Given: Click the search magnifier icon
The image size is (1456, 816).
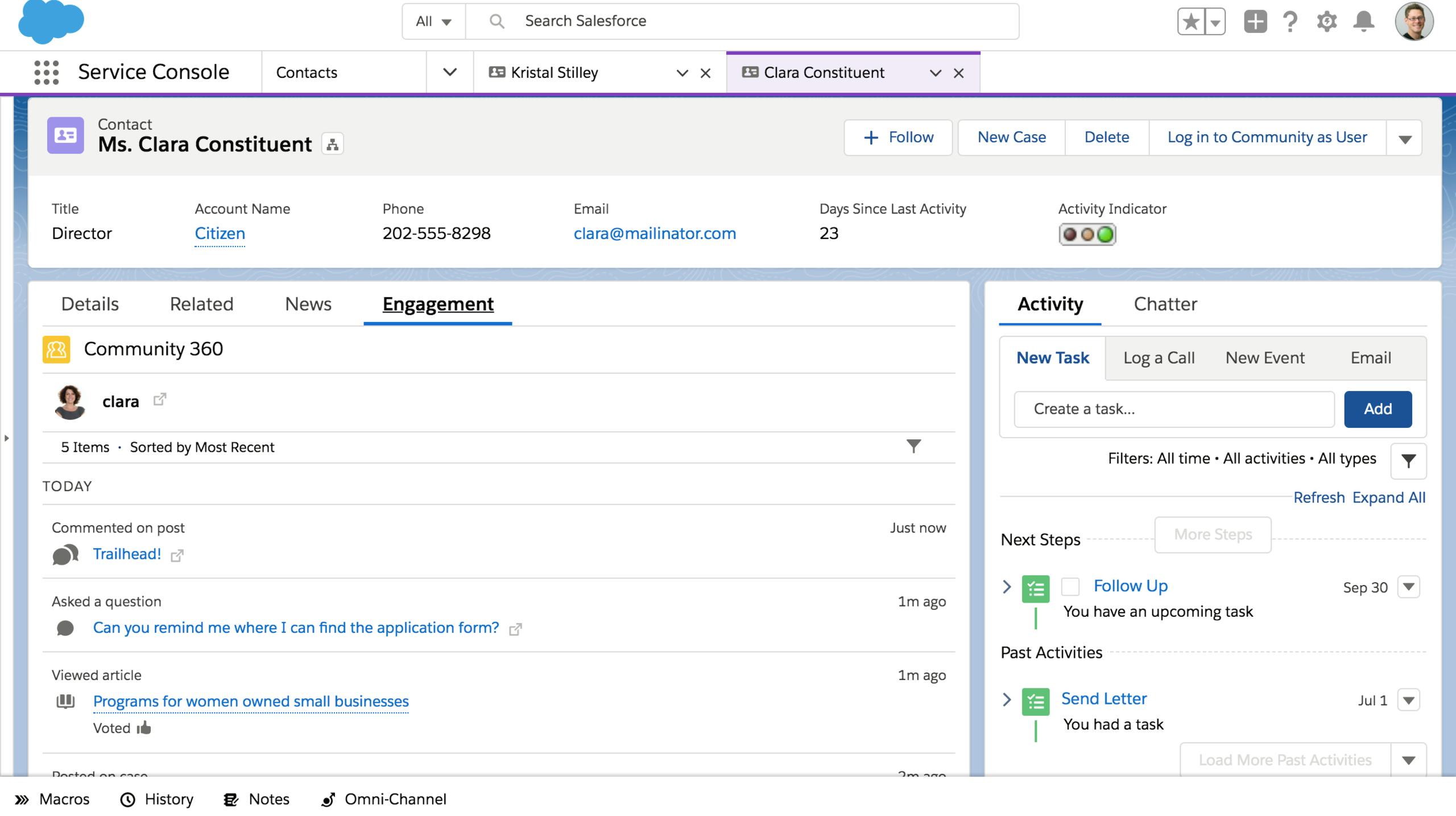Looking at the screenshot, I should coord(497,21).
